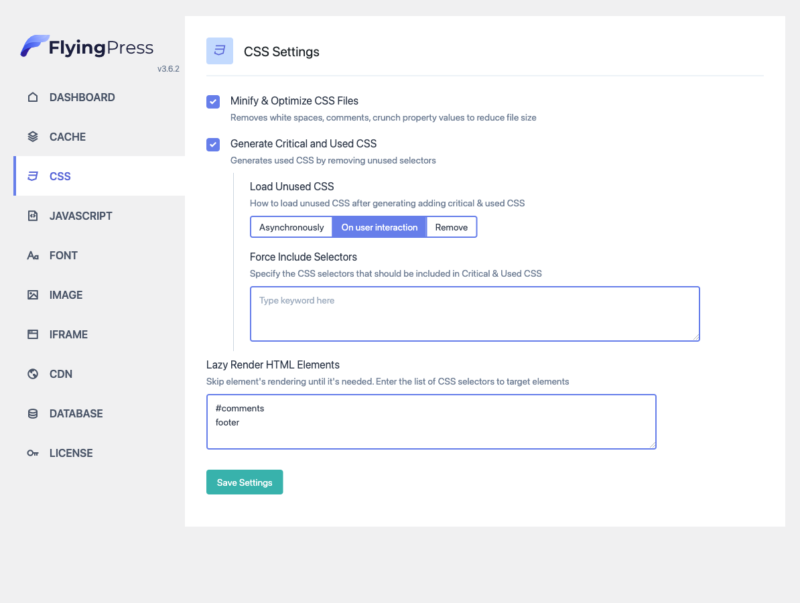This screenshot has width=800, height=603.
Task: Select Remove for loading unused CSS
Action: pos(451,226)
